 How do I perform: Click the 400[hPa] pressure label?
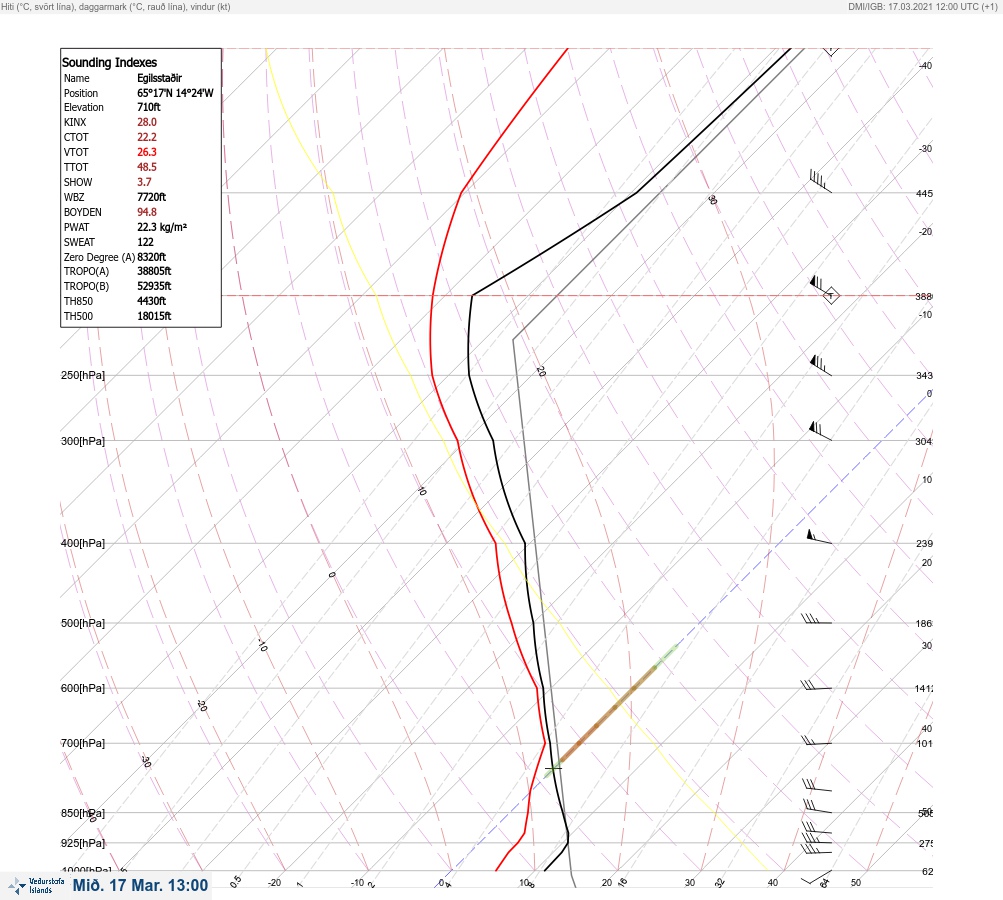83,543
